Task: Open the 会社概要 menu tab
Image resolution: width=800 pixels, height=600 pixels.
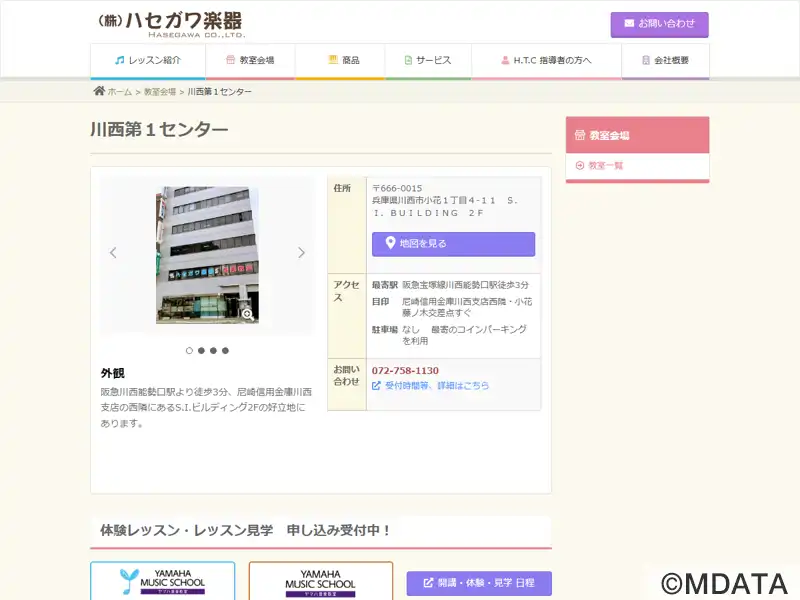Action: 665,60
